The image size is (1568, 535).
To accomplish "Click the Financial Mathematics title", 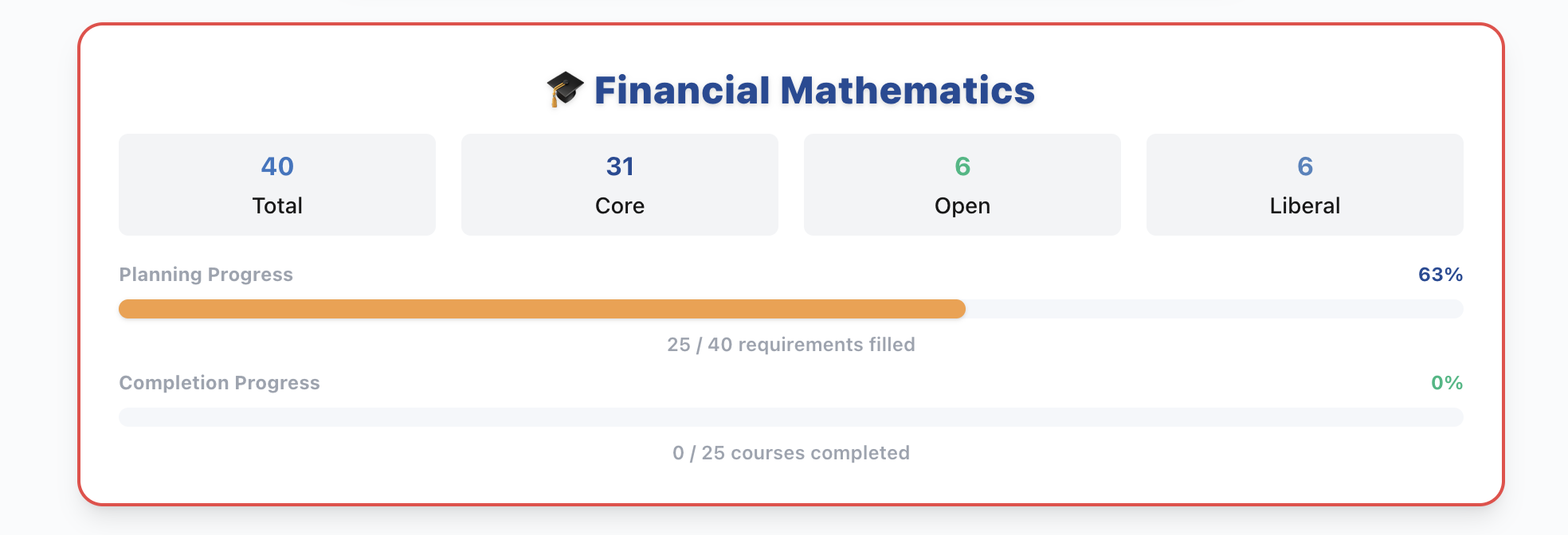I will [814, 91].
